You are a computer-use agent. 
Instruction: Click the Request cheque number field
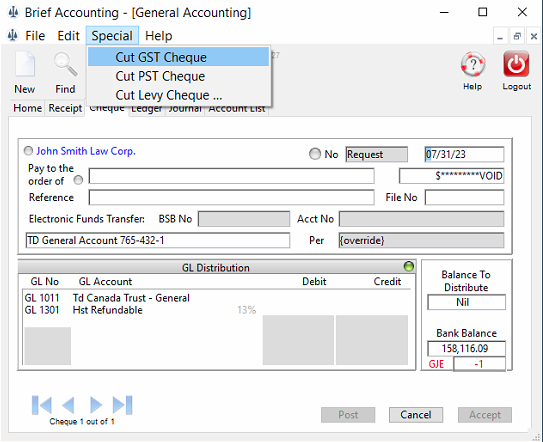point(376,154)
